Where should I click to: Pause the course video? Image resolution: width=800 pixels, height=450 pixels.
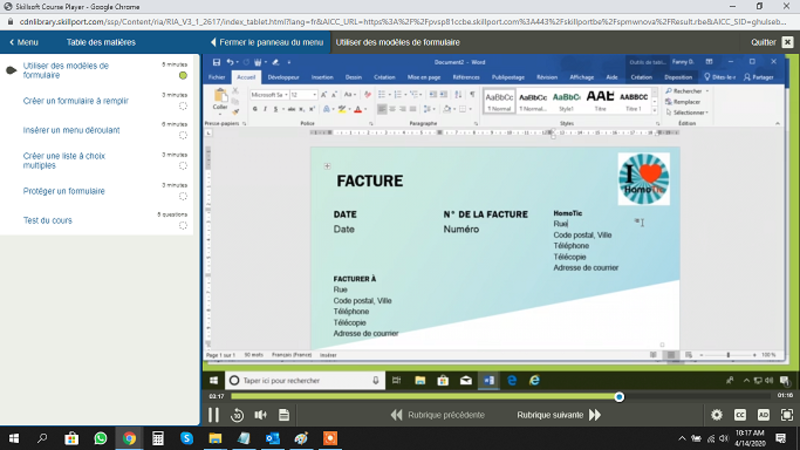point(213,415)
